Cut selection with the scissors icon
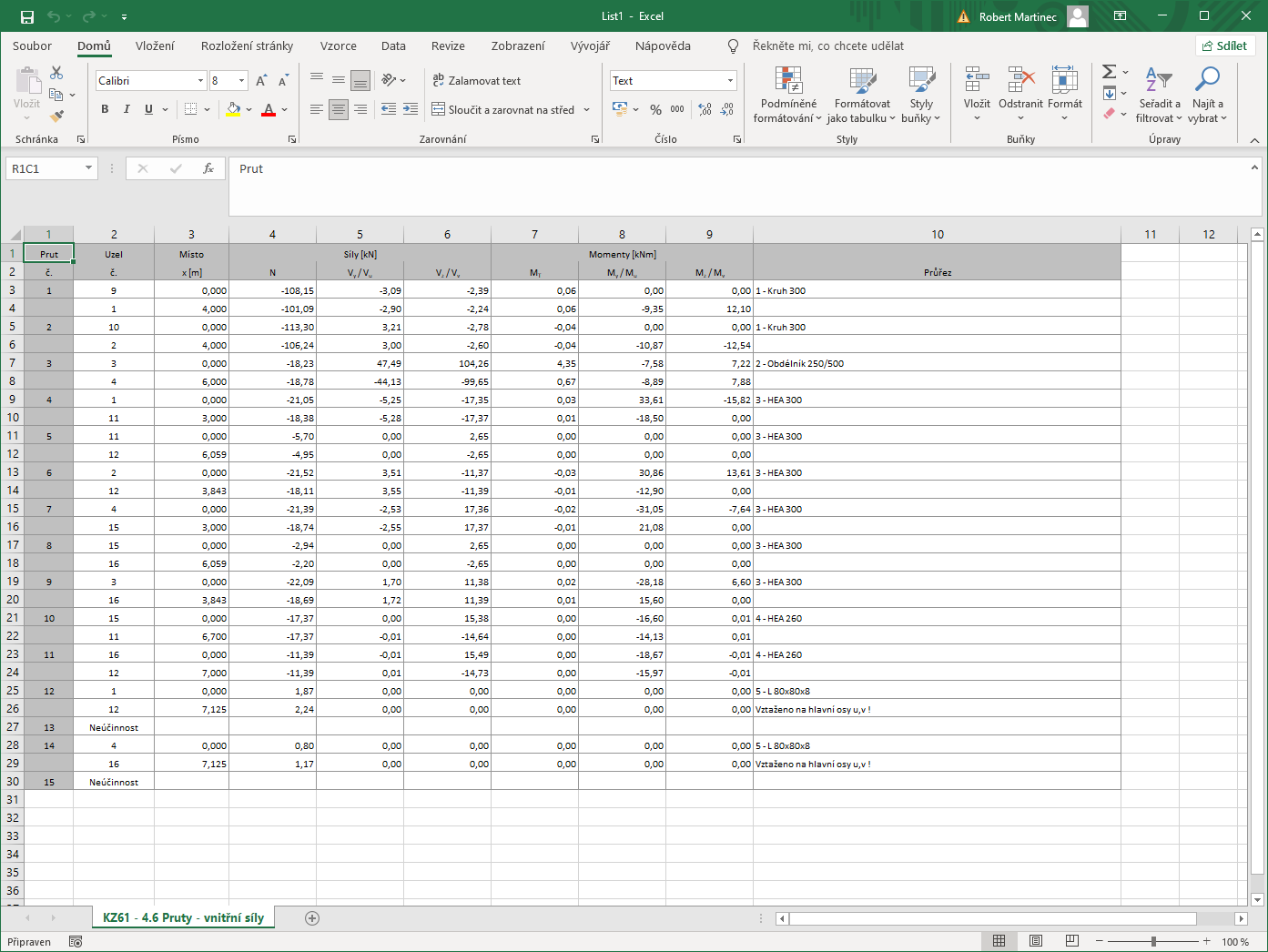The image size is (1268, 952). click(56, 73)
